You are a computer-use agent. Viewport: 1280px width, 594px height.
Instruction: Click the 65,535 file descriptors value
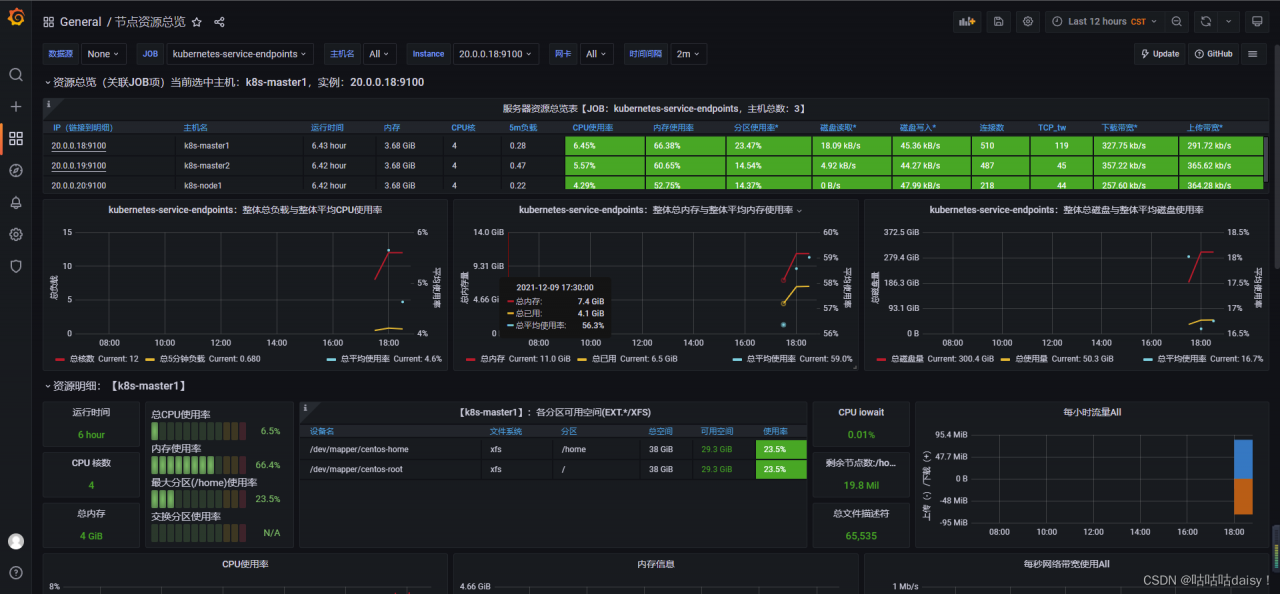(x=860, y=536)
